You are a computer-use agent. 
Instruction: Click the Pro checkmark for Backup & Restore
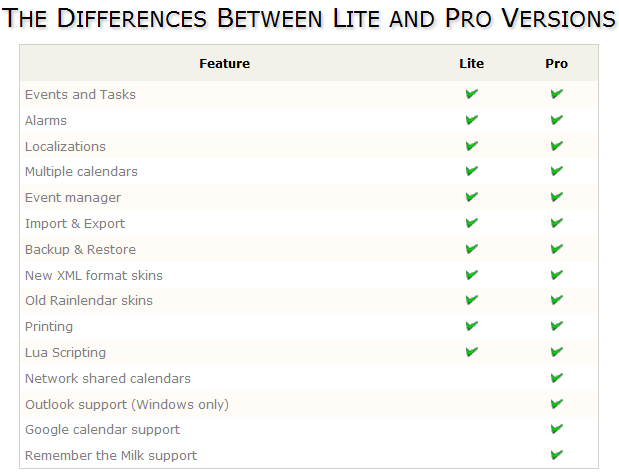point(557,249)
